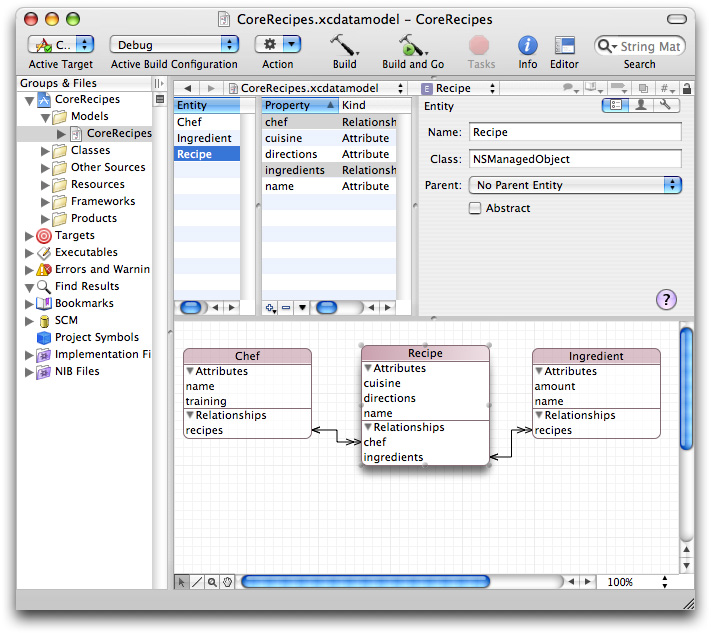The width and height of the screenshot is (711, 634).
Task: Expand the Products folder
Action: click(x=45, y=219)
